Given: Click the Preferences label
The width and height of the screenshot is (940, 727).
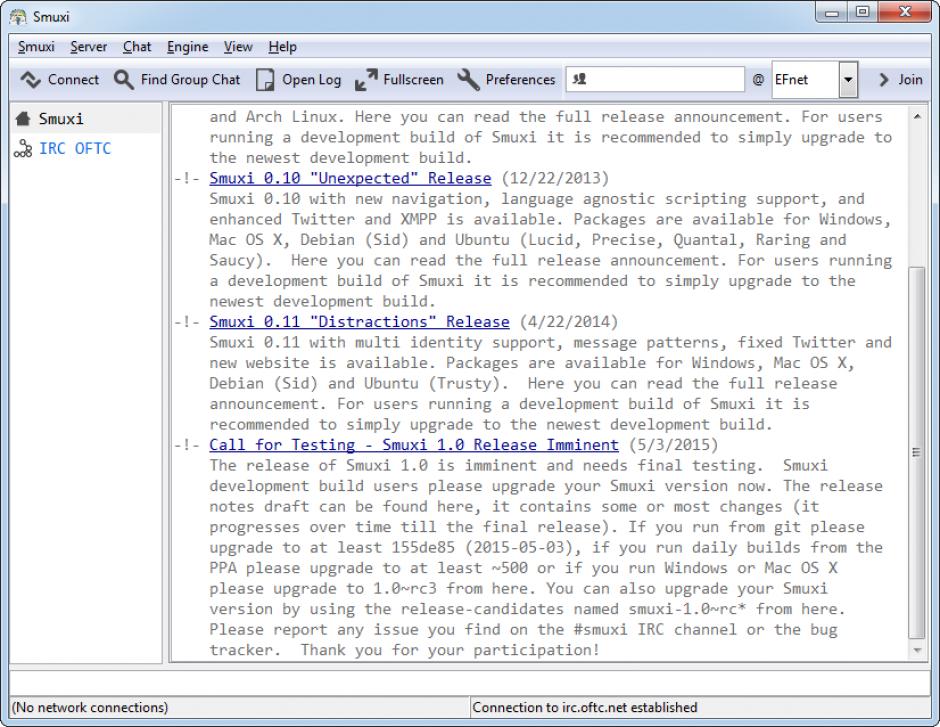Looking at the screenshot, I should 520,80.
